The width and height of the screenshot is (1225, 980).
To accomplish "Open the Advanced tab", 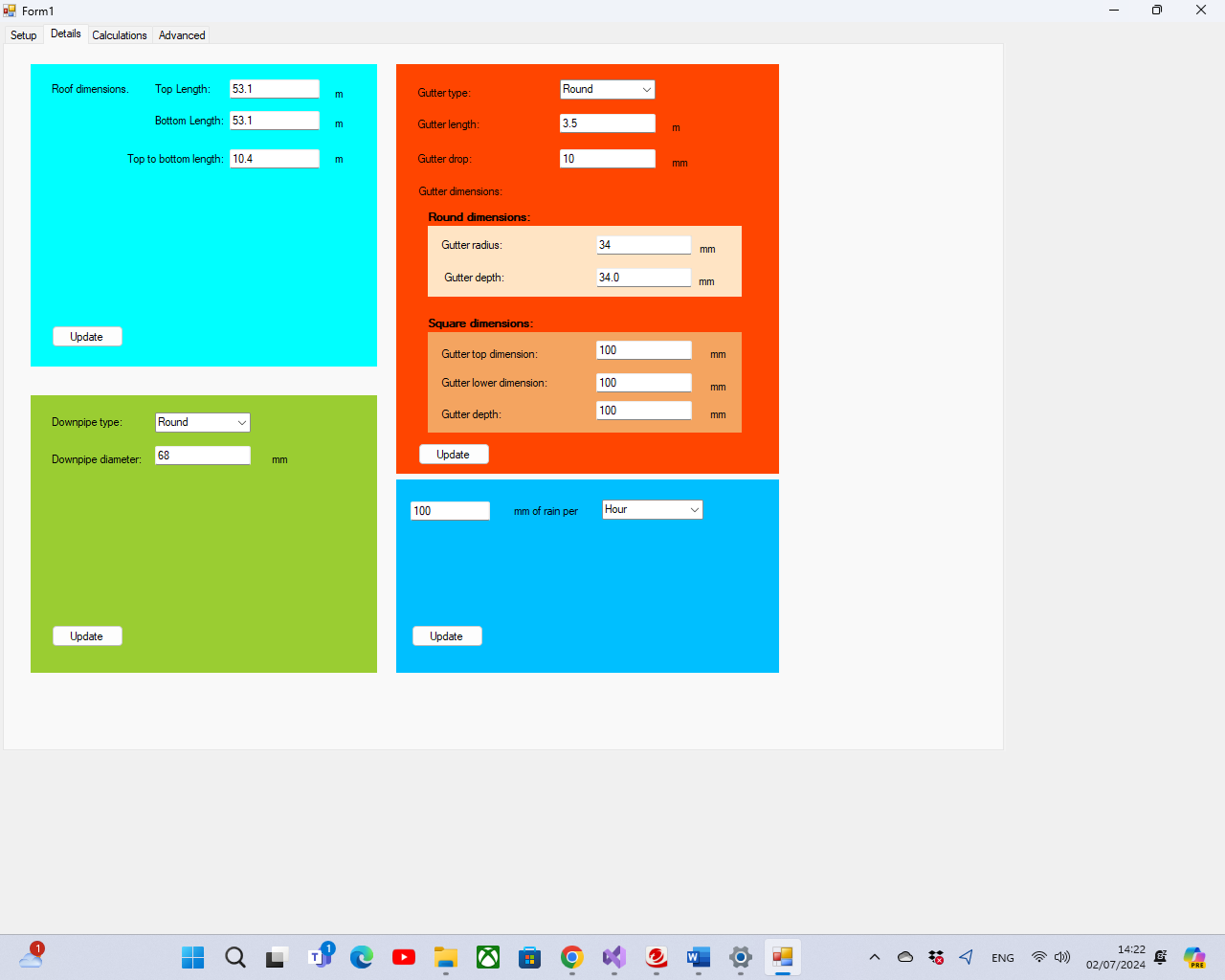I will (x=182, y=35).
